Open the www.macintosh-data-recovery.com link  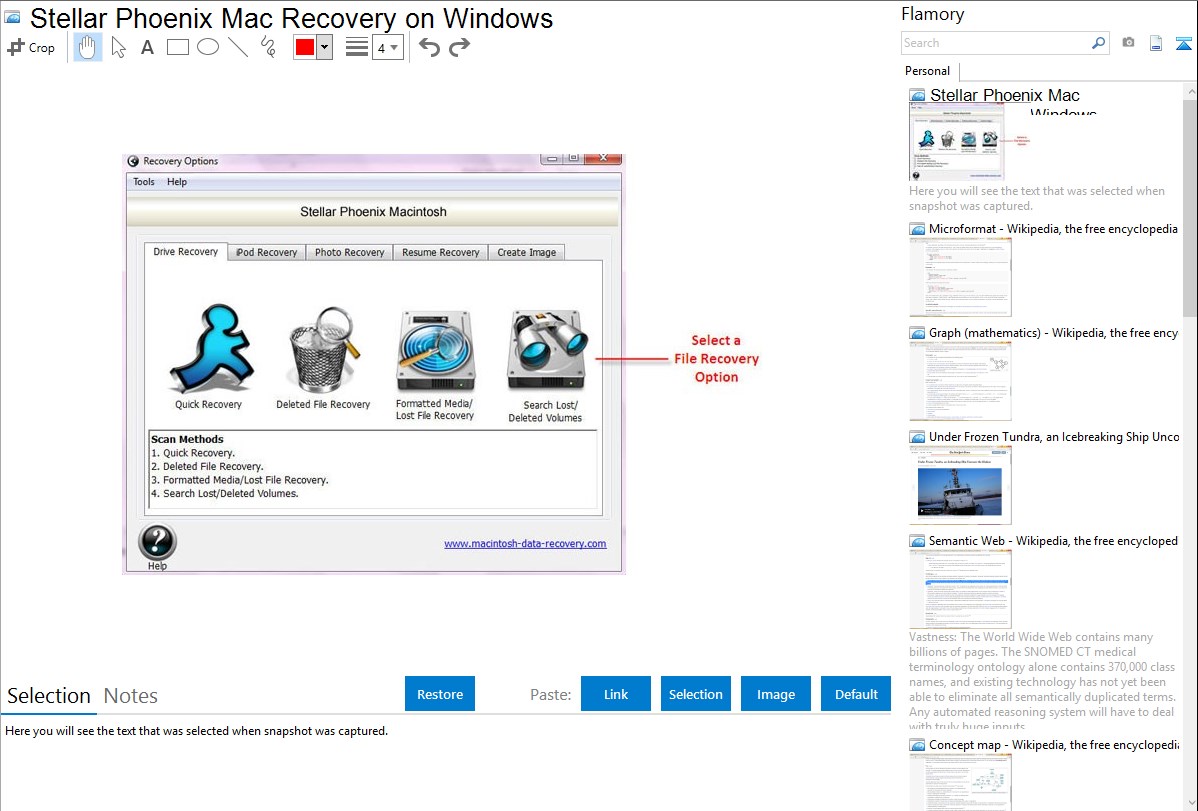[526, 543]
